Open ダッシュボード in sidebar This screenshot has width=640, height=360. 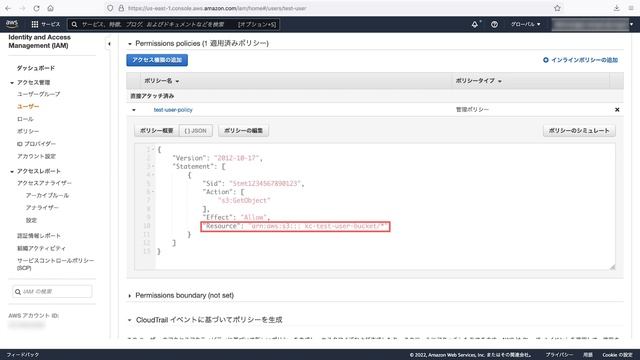36,68
